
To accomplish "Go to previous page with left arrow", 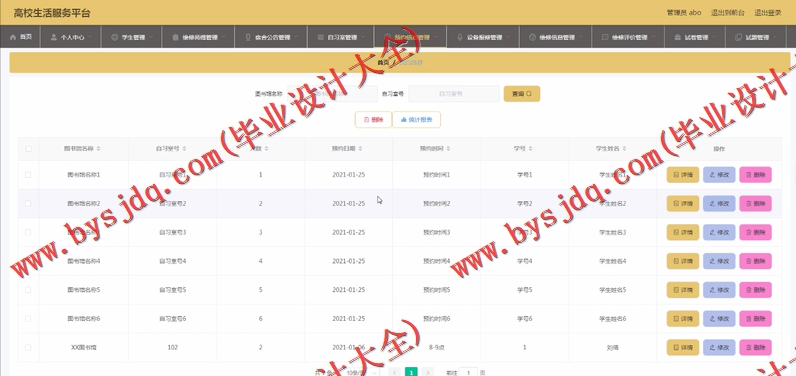I will pyautogui.click(x=395, y=372).
